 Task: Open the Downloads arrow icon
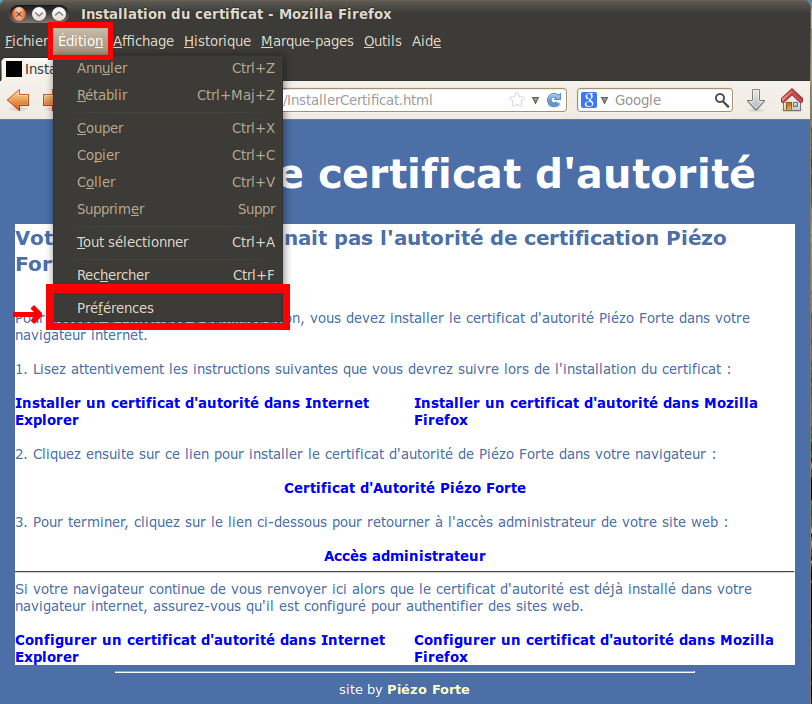(756, 100)
